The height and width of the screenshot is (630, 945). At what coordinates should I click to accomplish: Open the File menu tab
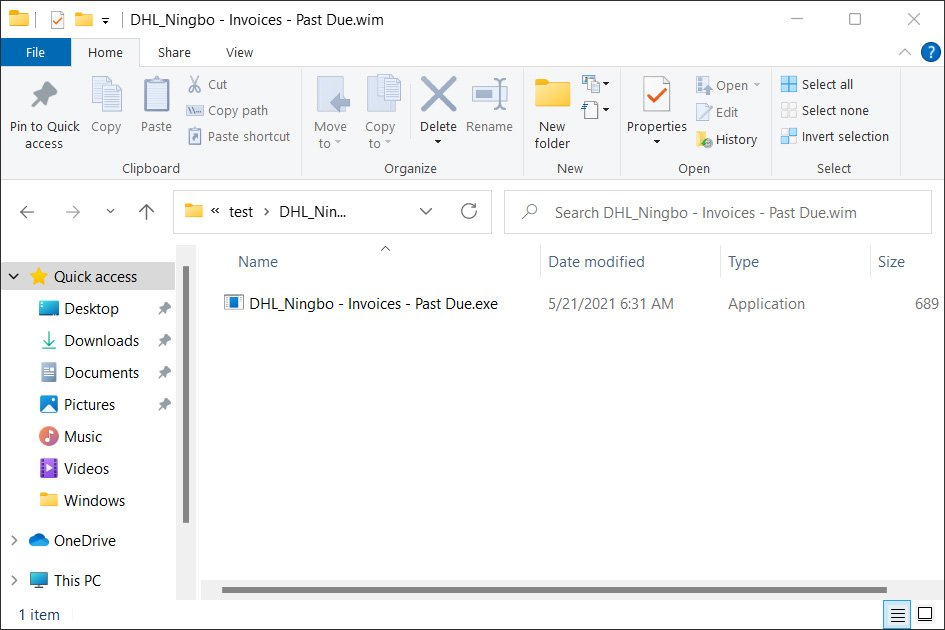pos(36,52)
